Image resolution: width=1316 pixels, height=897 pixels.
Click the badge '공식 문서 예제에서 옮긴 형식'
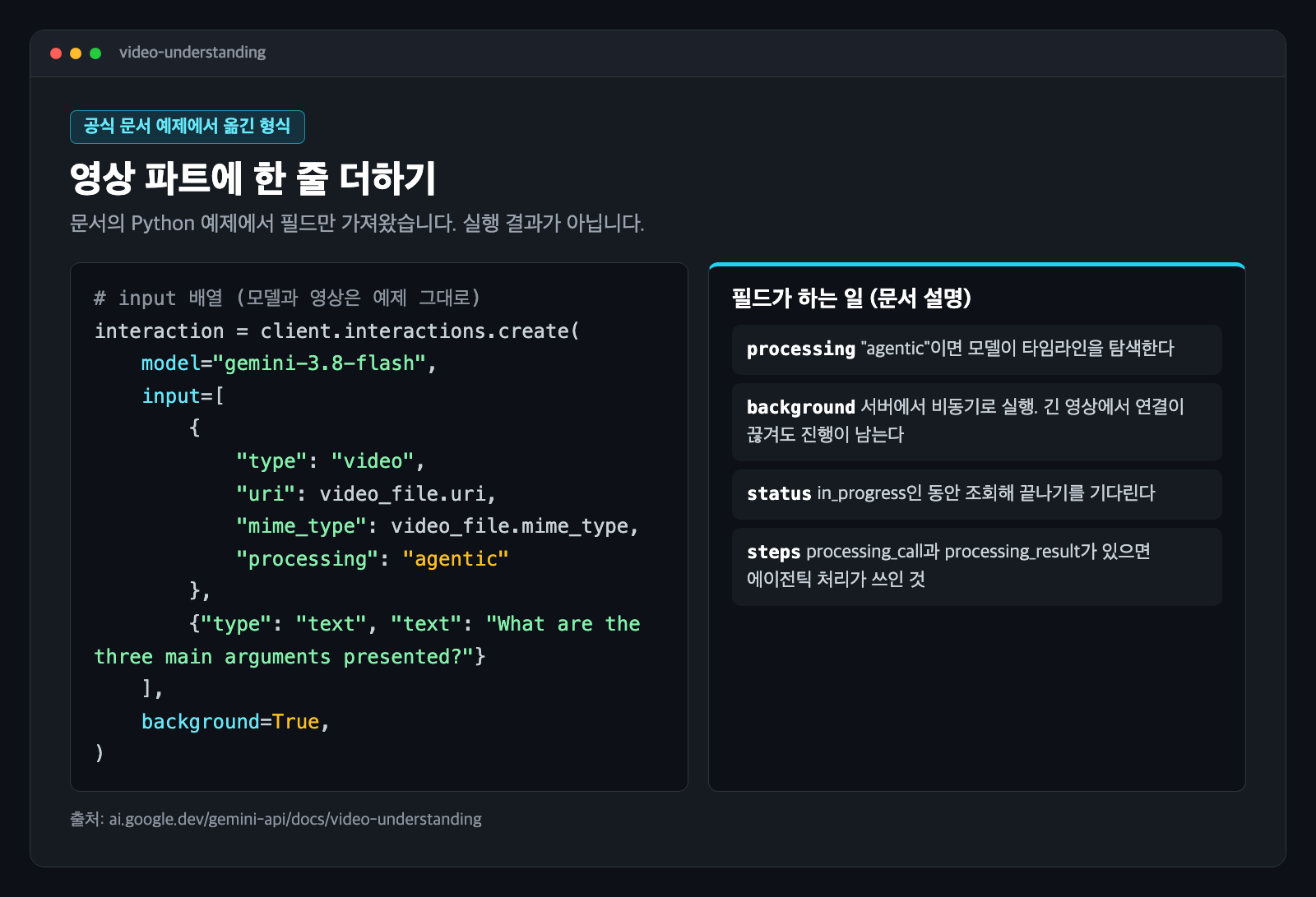[188, 127]
